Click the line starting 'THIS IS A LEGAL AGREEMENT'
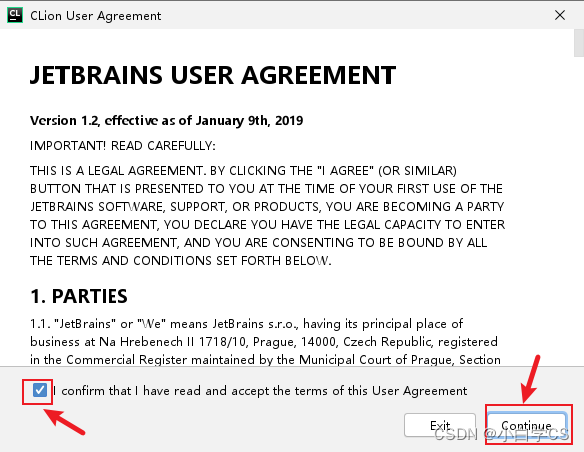 click(243, 171)
